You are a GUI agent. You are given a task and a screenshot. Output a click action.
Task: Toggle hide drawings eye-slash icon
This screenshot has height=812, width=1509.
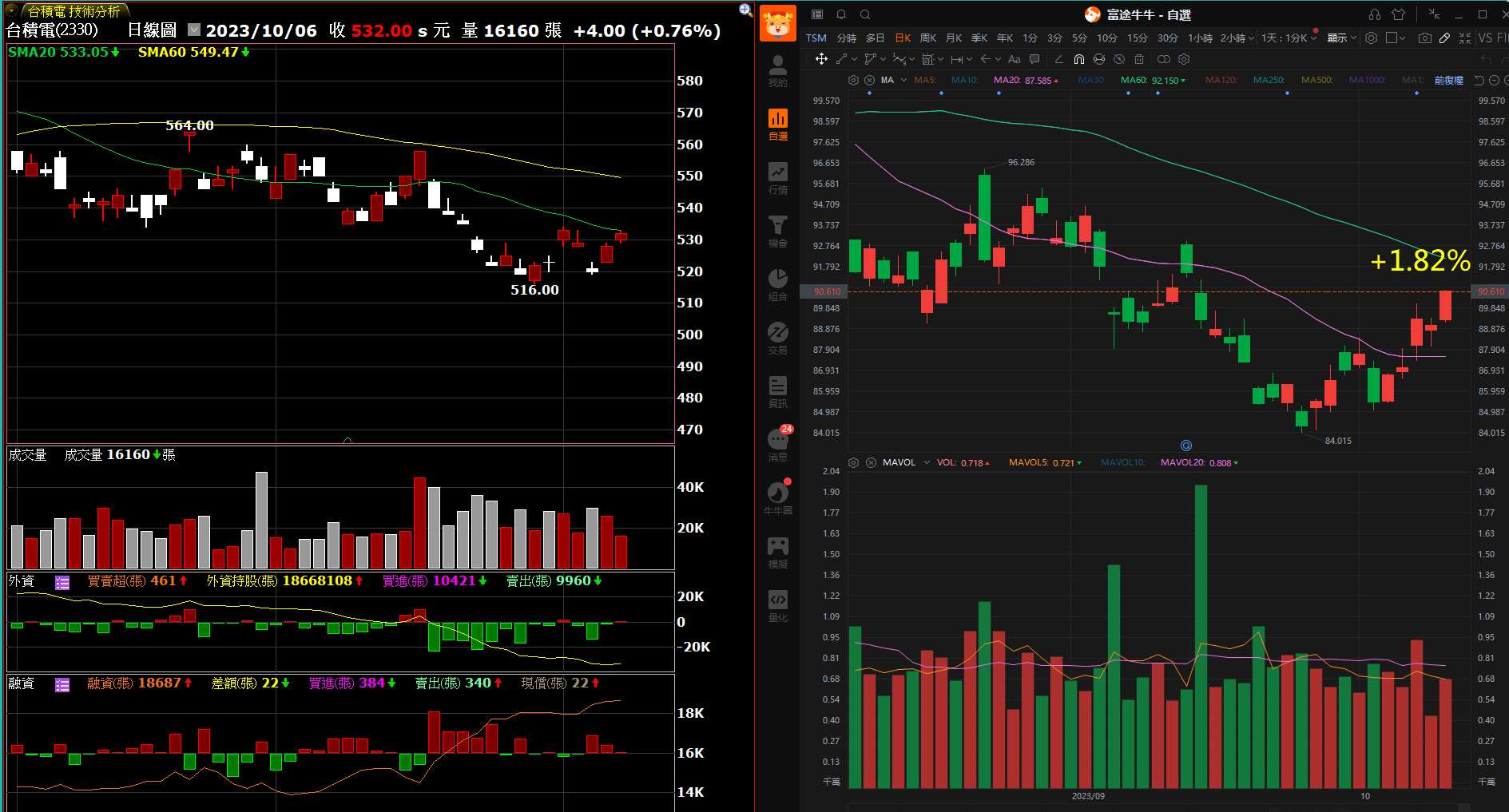[x=1118, y=59]
